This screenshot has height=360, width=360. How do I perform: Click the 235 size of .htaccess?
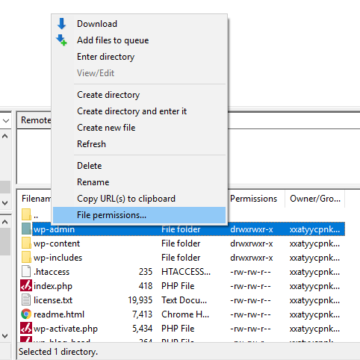click(x=146, y=272)
